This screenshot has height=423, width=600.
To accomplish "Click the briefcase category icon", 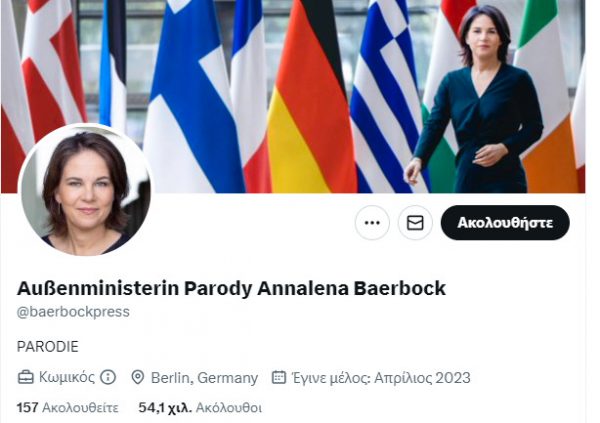I will tap(26, 377).
